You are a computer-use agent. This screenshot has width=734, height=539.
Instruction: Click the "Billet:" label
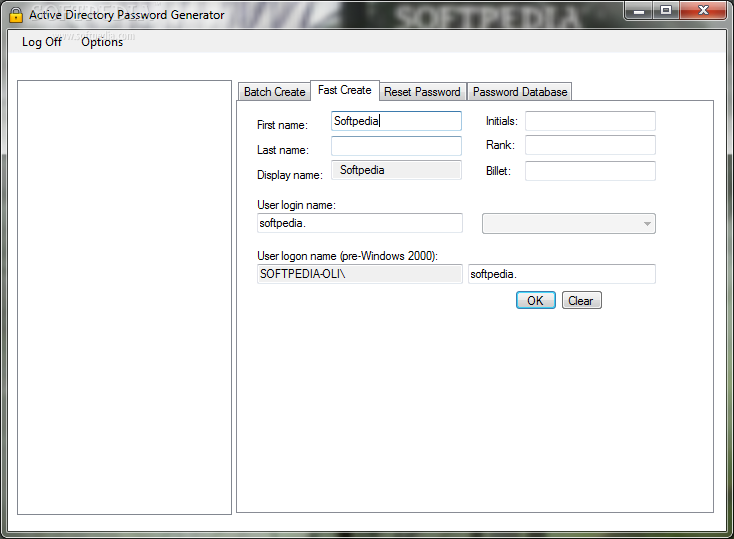[499, 171]
